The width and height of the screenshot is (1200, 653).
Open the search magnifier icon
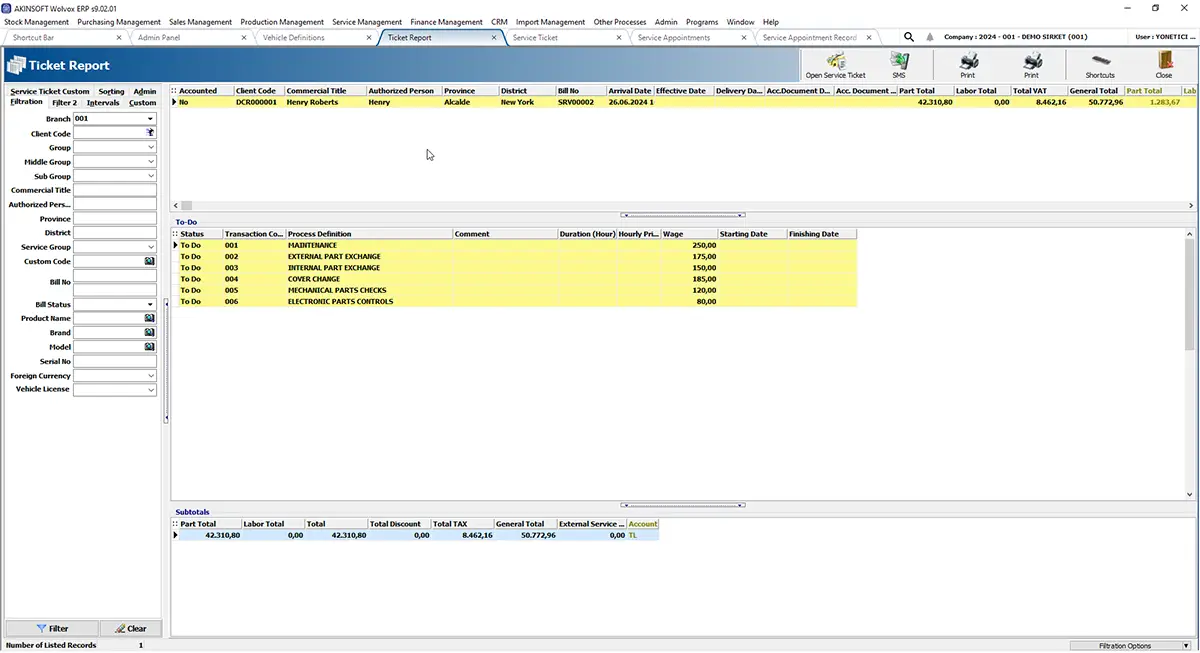[x=909, y=37]
